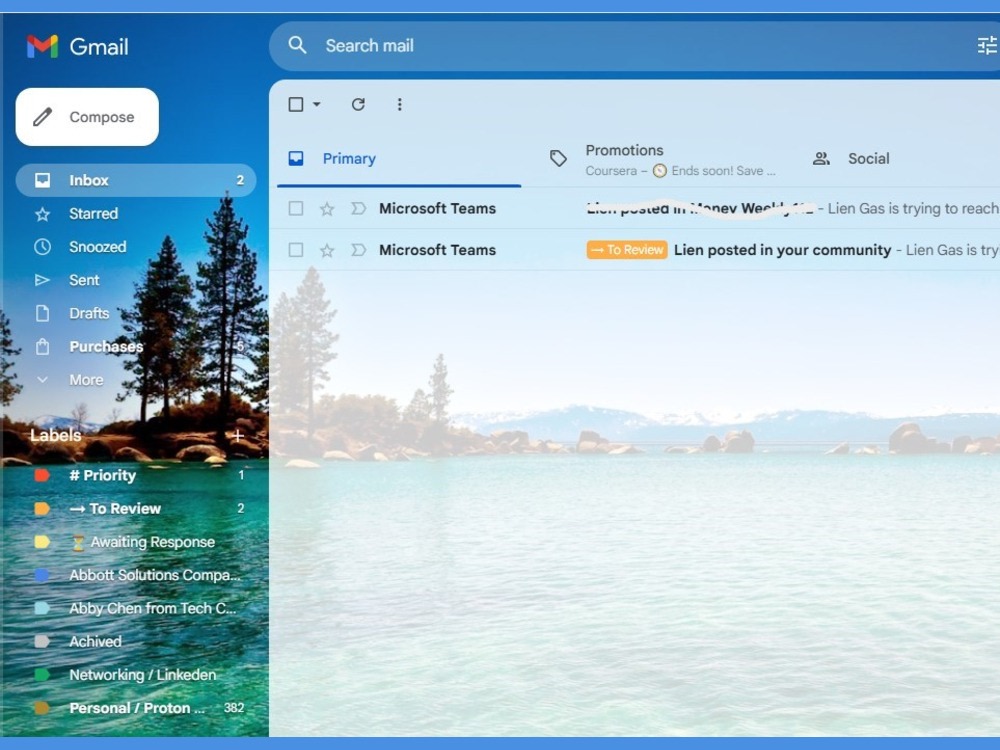The height and width of the screenshot is (750, 1000).
Task: Open the Abby Chen from Tech C... label
Action: point(136,608)
